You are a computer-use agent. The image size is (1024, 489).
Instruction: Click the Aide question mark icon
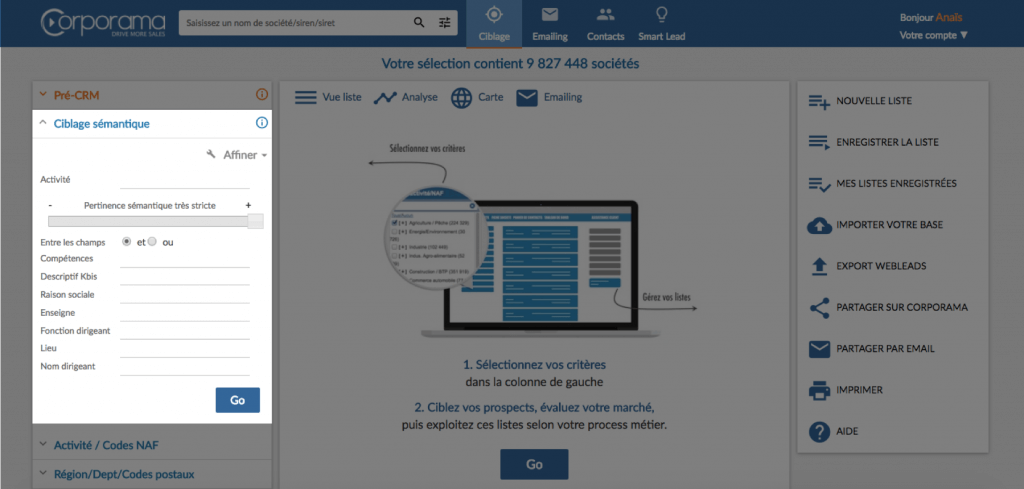[x=819, y=432]
